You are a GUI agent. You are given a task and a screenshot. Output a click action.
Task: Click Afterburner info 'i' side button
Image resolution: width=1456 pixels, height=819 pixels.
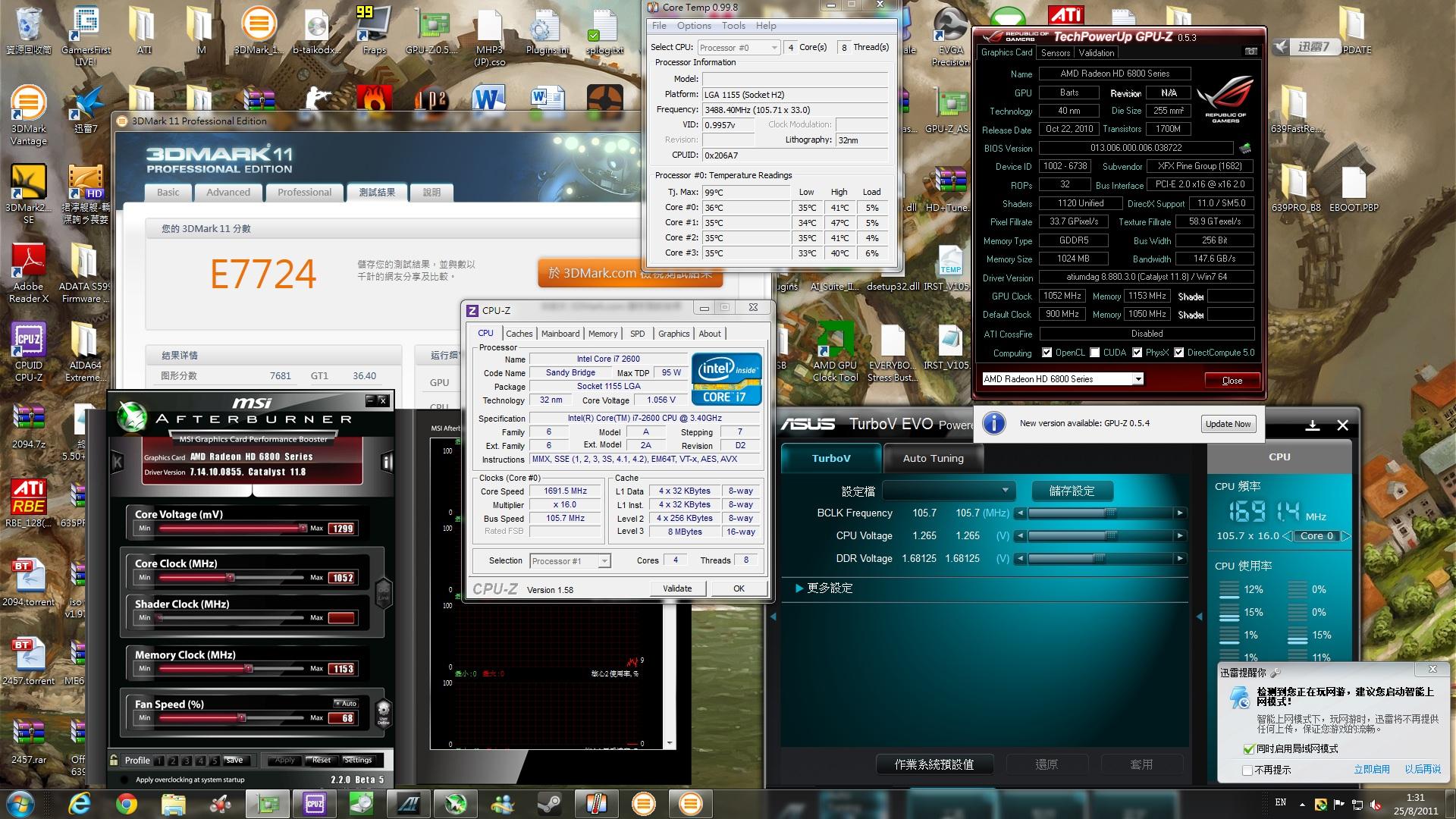387,462
